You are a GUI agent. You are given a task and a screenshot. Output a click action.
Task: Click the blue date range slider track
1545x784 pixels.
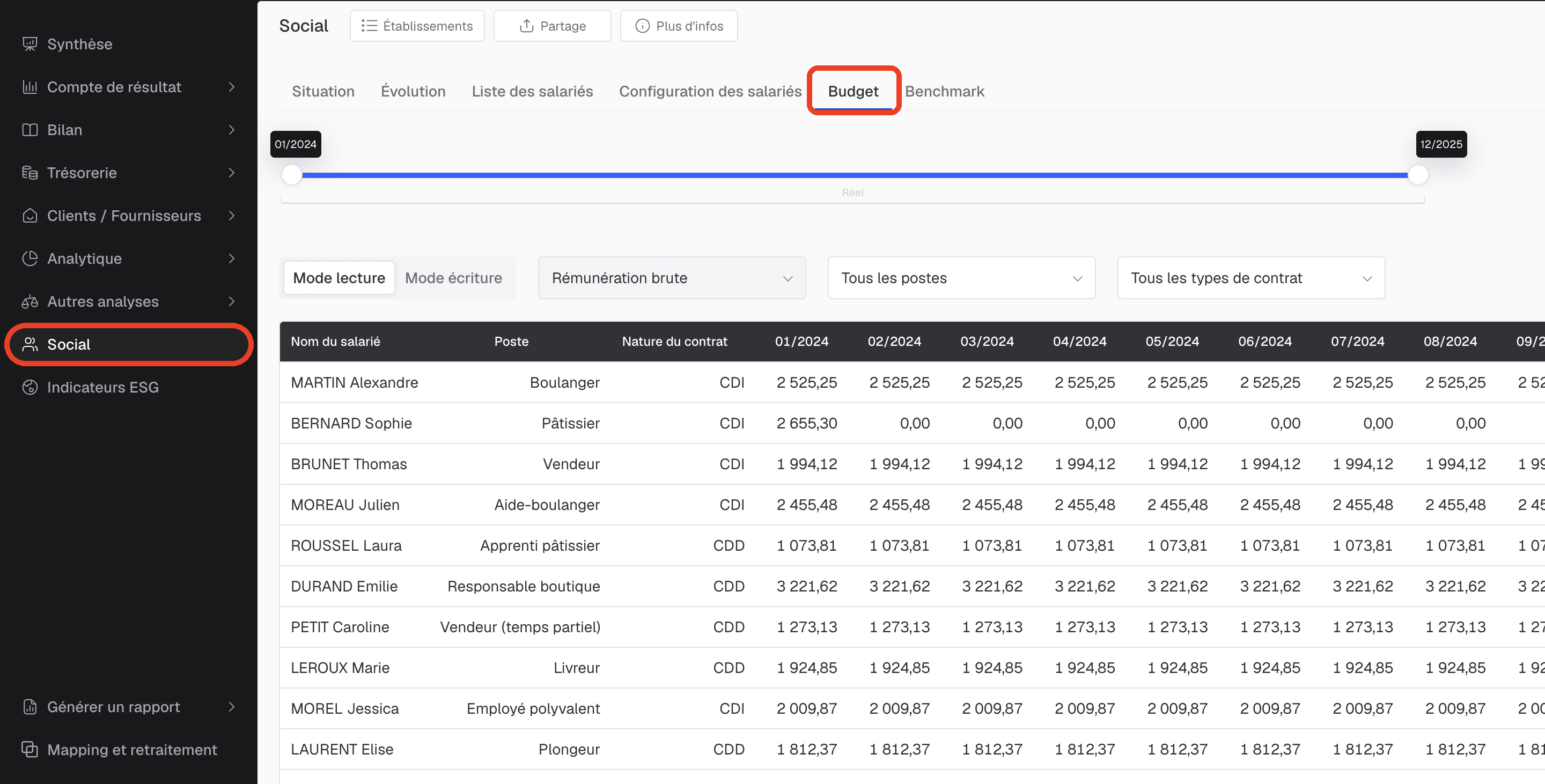click(x=855, y=175)
